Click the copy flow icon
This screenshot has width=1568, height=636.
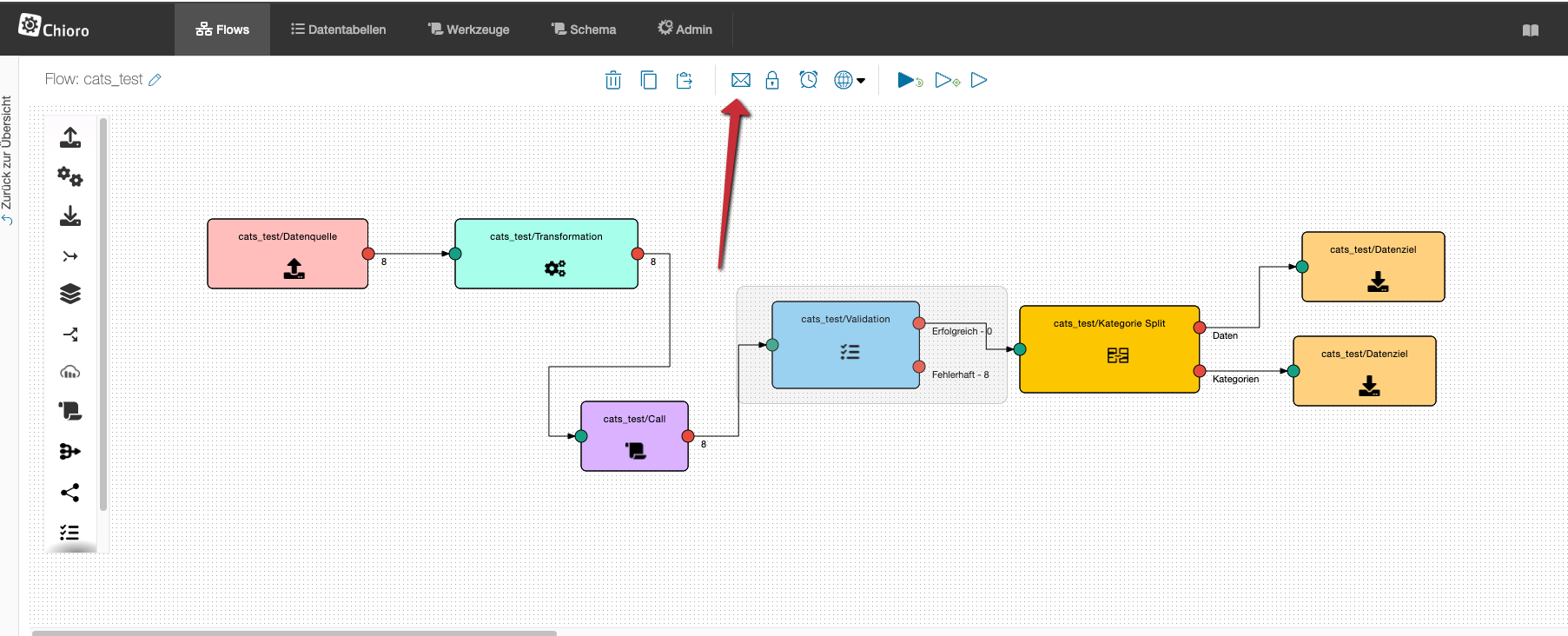coord(649,80)
